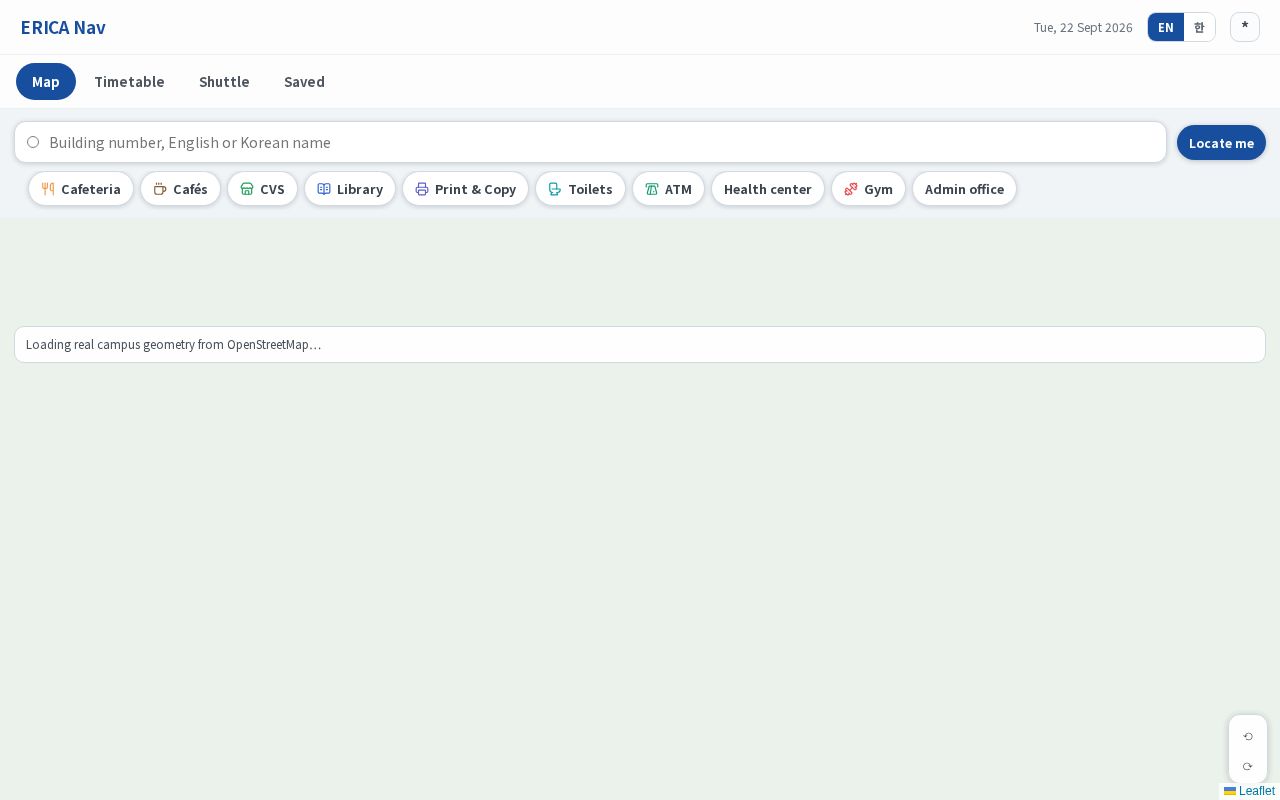Viewport: 1280px width, 800px height.
Task: Select the Library filter chip
Action: tap(350, 189)
